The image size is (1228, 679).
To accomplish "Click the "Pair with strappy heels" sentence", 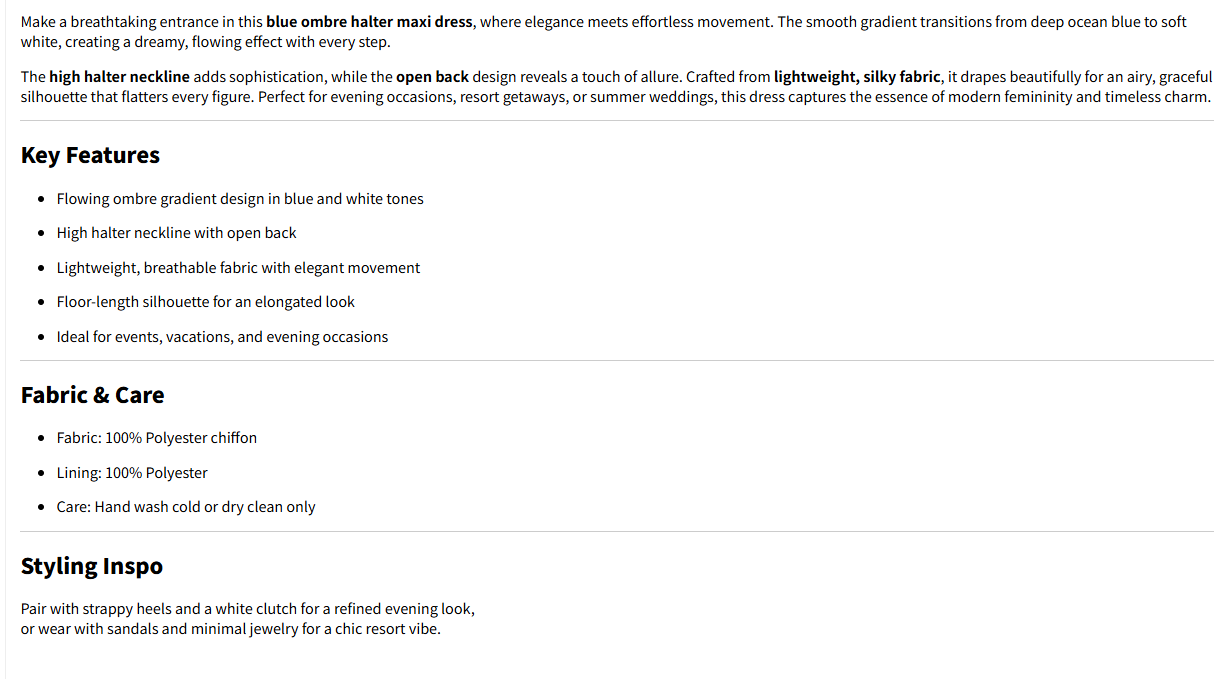I will click(x=247, y=609).
